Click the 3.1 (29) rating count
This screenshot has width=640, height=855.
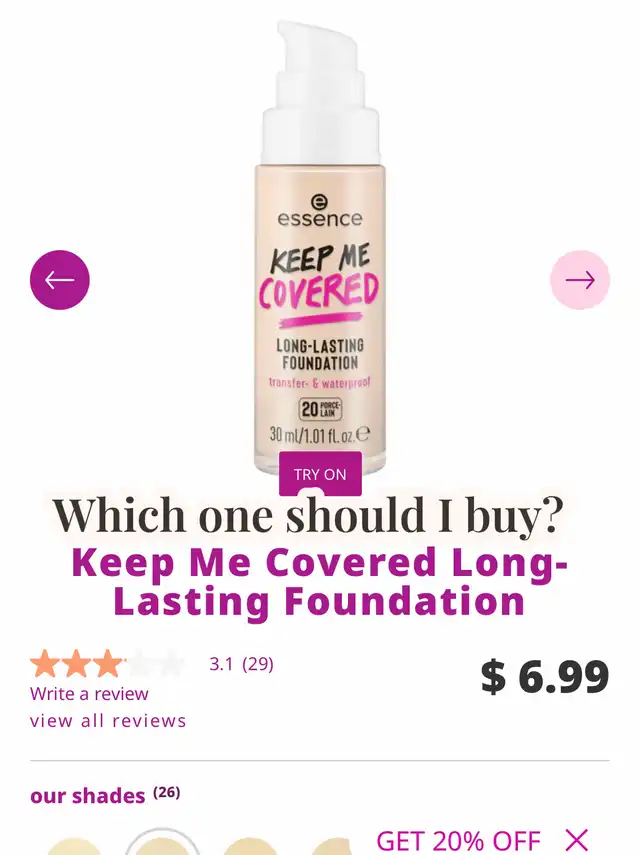click(241, 664)
